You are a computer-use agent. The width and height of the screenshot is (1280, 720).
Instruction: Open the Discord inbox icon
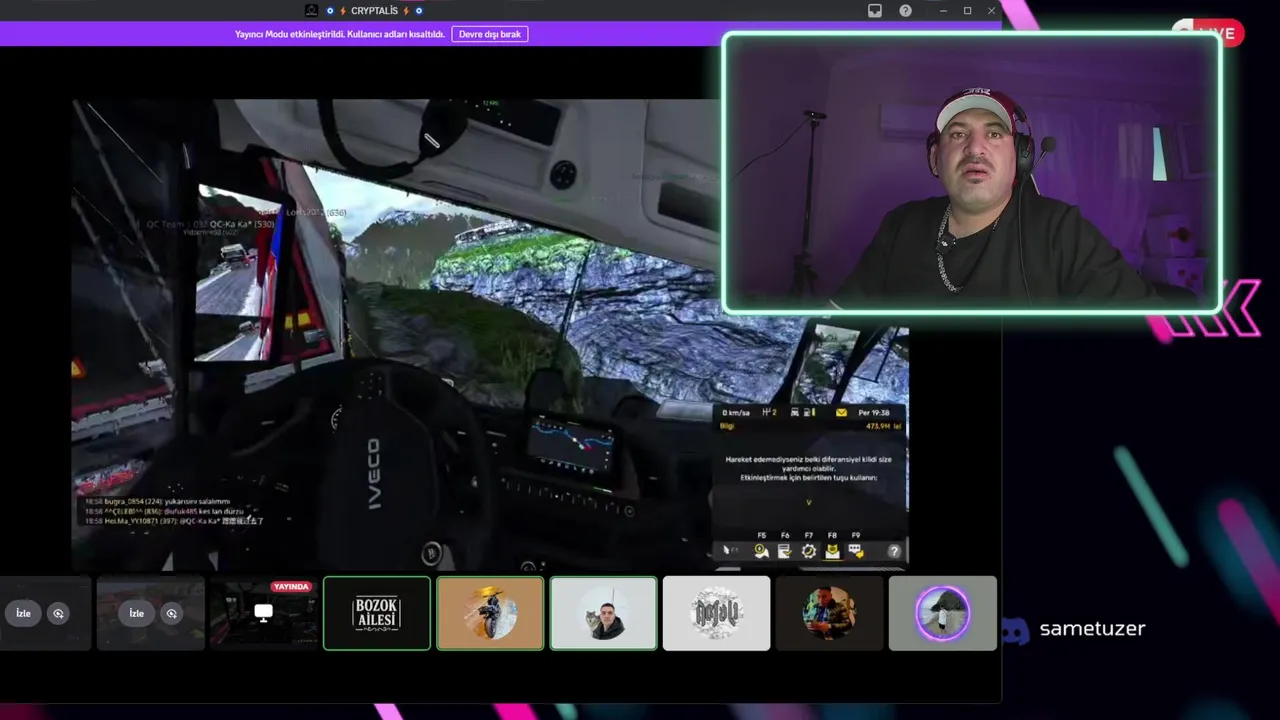coord(875,11)
